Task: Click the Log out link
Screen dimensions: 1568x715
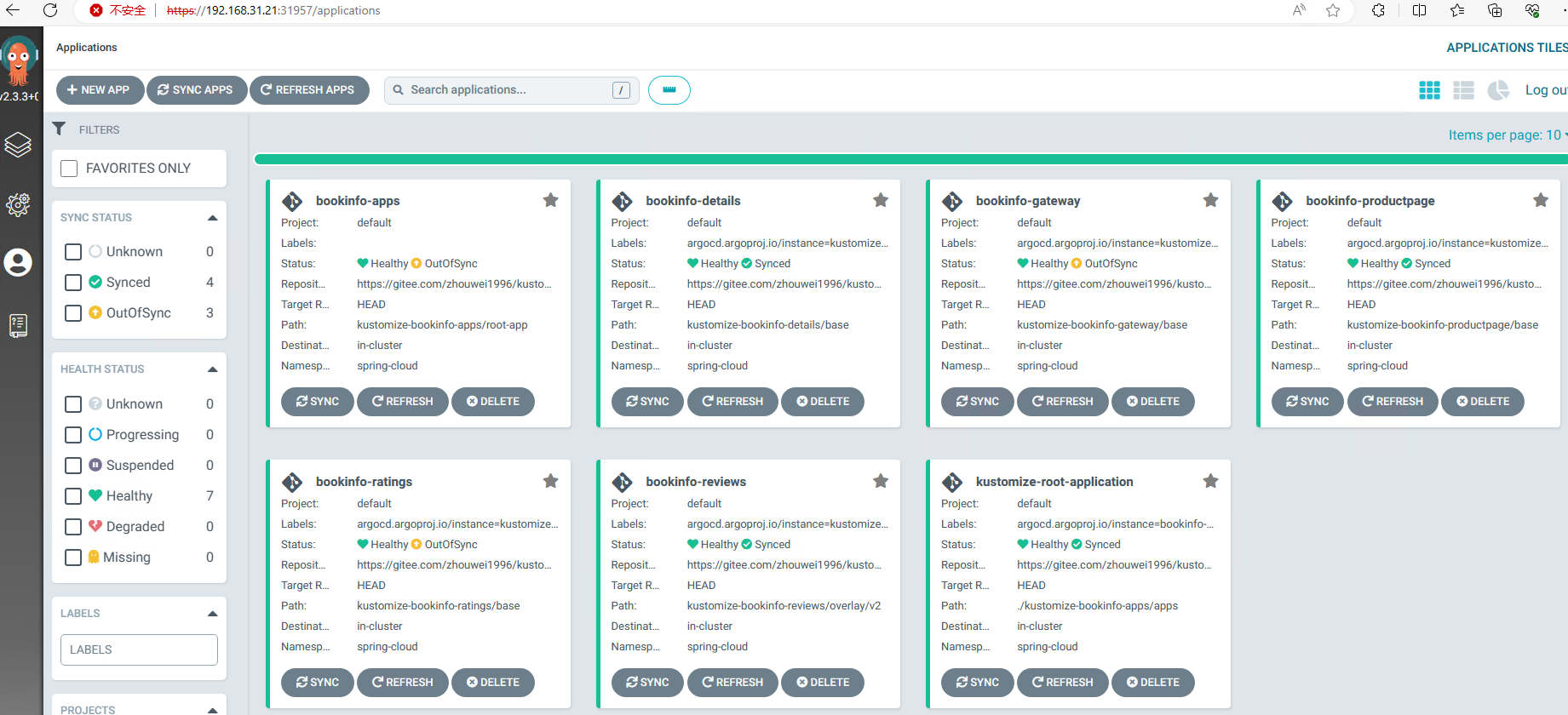Action: click(1546, 90)
